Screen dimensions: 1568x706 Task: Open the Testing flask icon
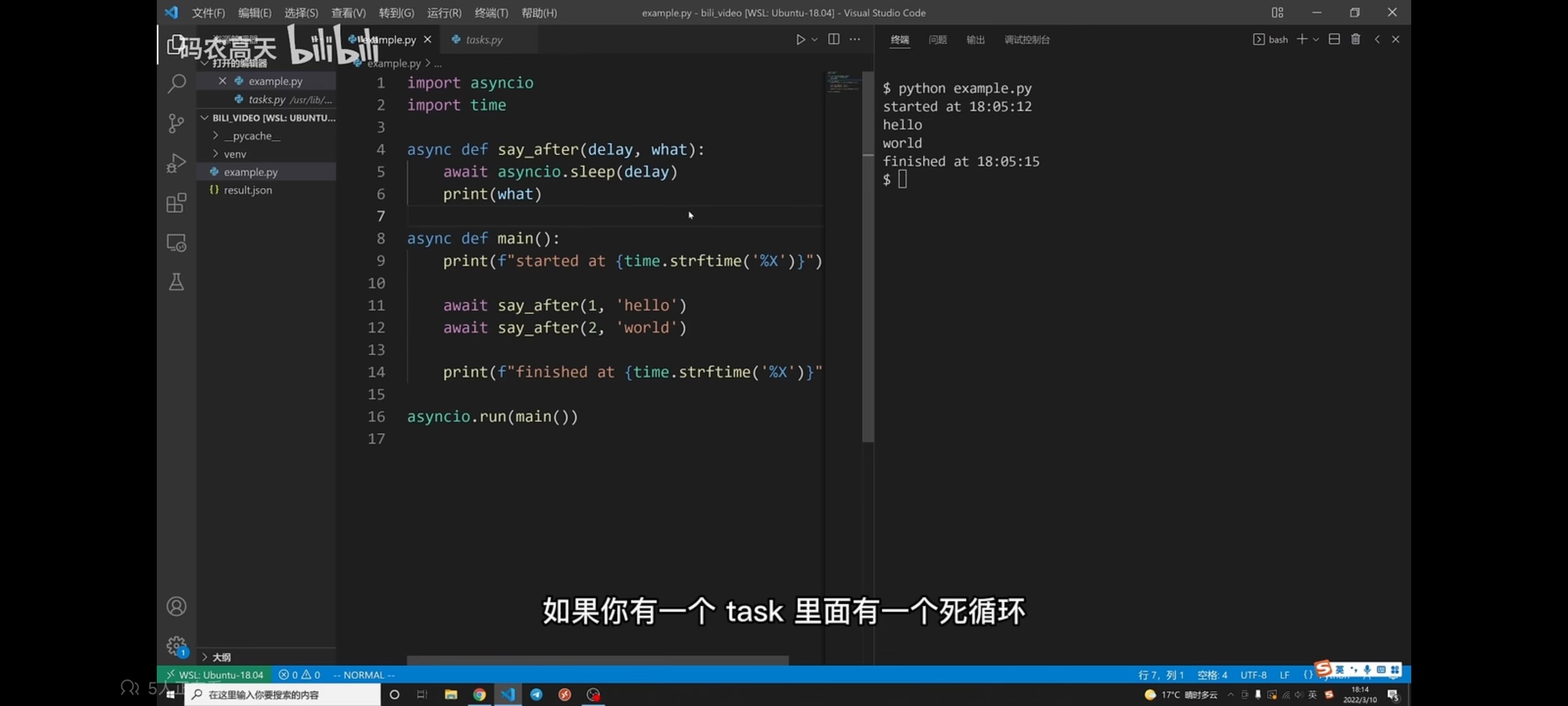(176, 282)
